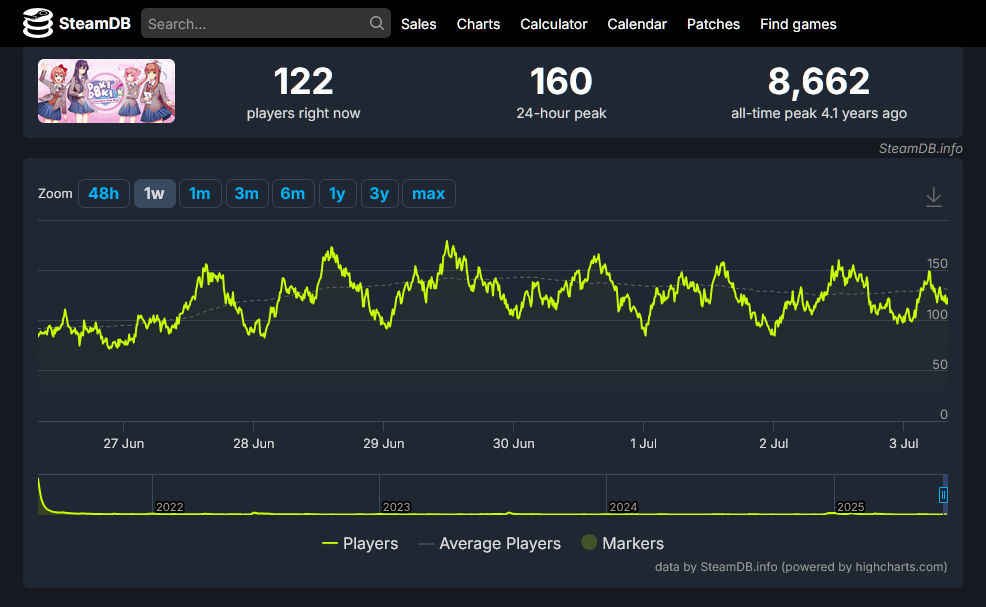Click the navigator range handle
986x607 pixels.
coord(943,495)
